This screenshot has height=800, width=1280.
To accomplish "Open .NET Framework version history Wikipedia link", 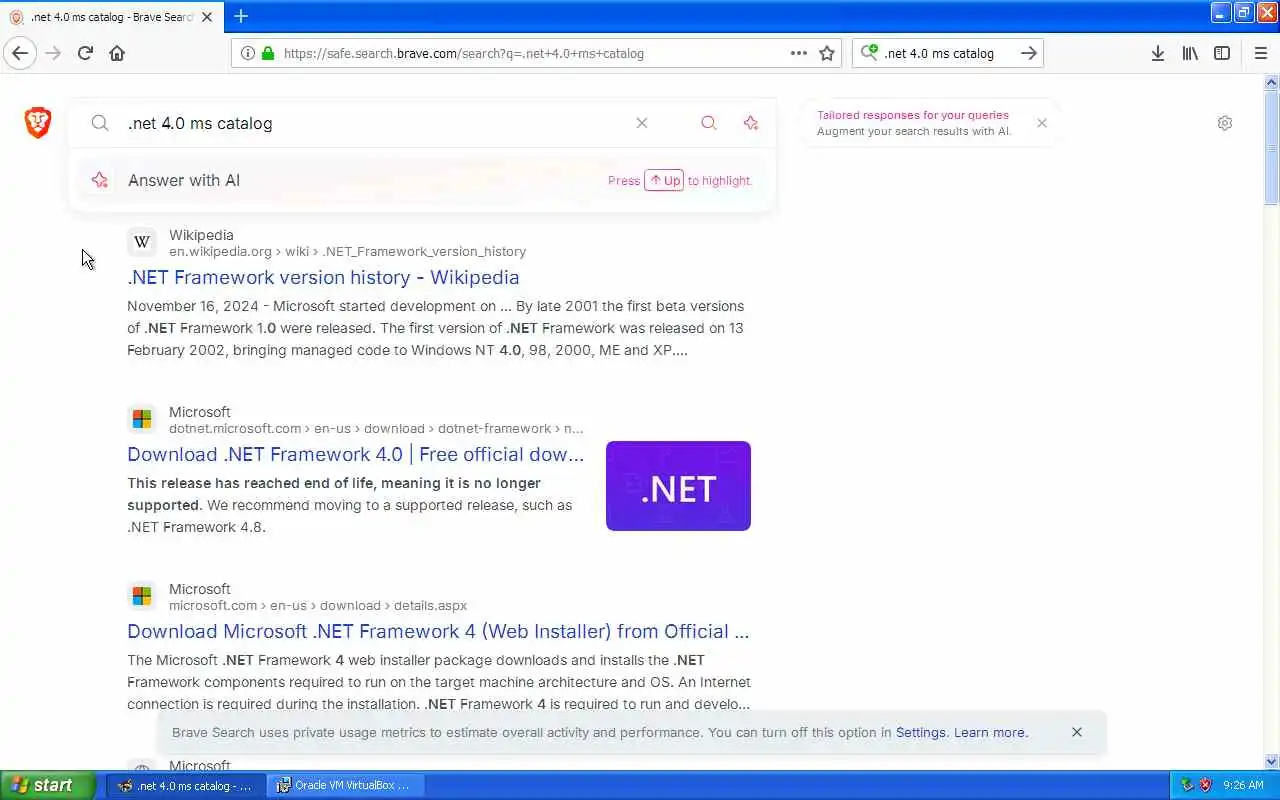I will (x=323, y=277).
